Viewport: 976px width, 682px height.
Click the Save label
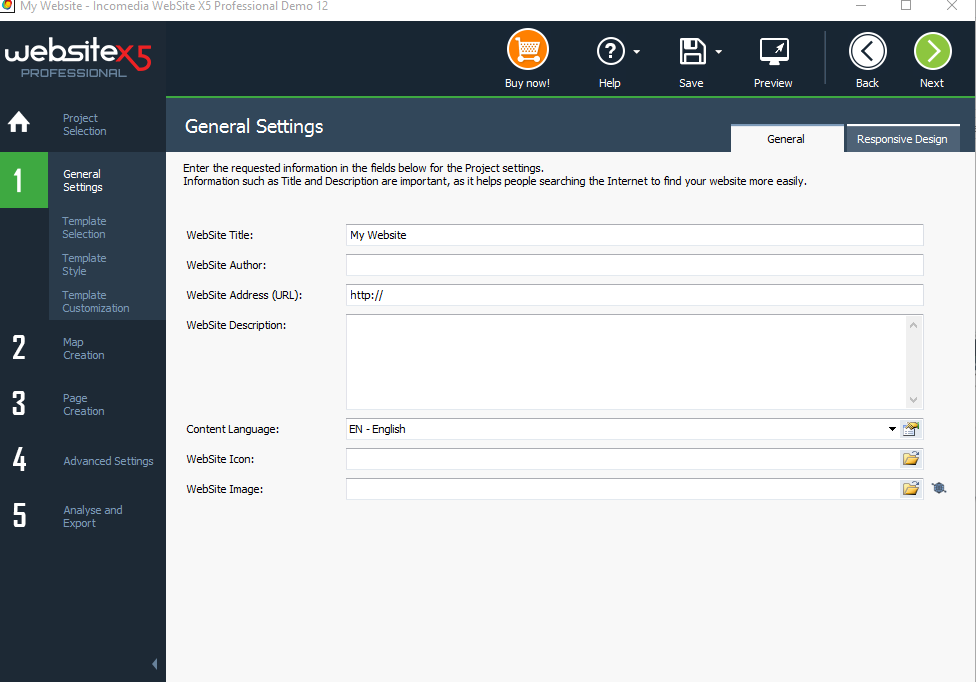click(691, 83)
